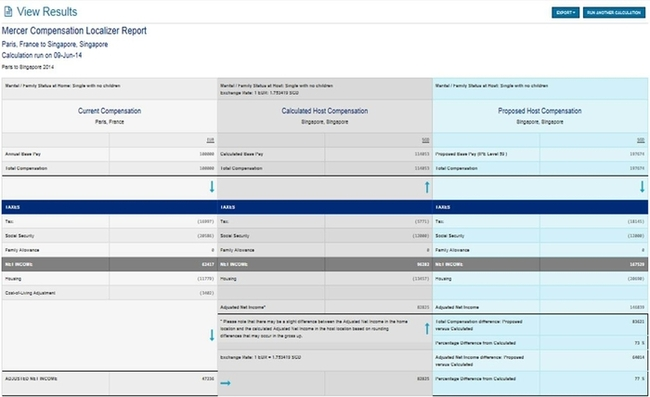The width and height of the screenshot is (650, 397).
Task: Click SGD header in Calculated Host column
Action: (426, 140)
